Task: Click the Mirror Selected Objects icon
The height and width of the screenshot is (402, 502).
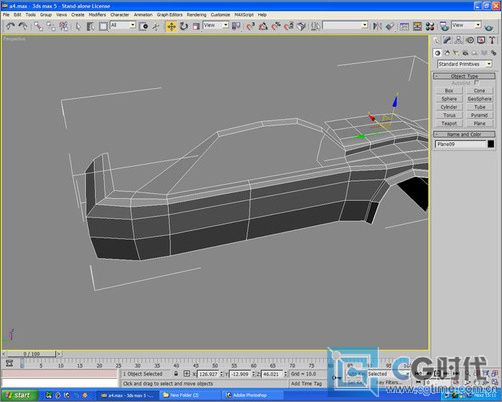Action: tap(377, 26)
